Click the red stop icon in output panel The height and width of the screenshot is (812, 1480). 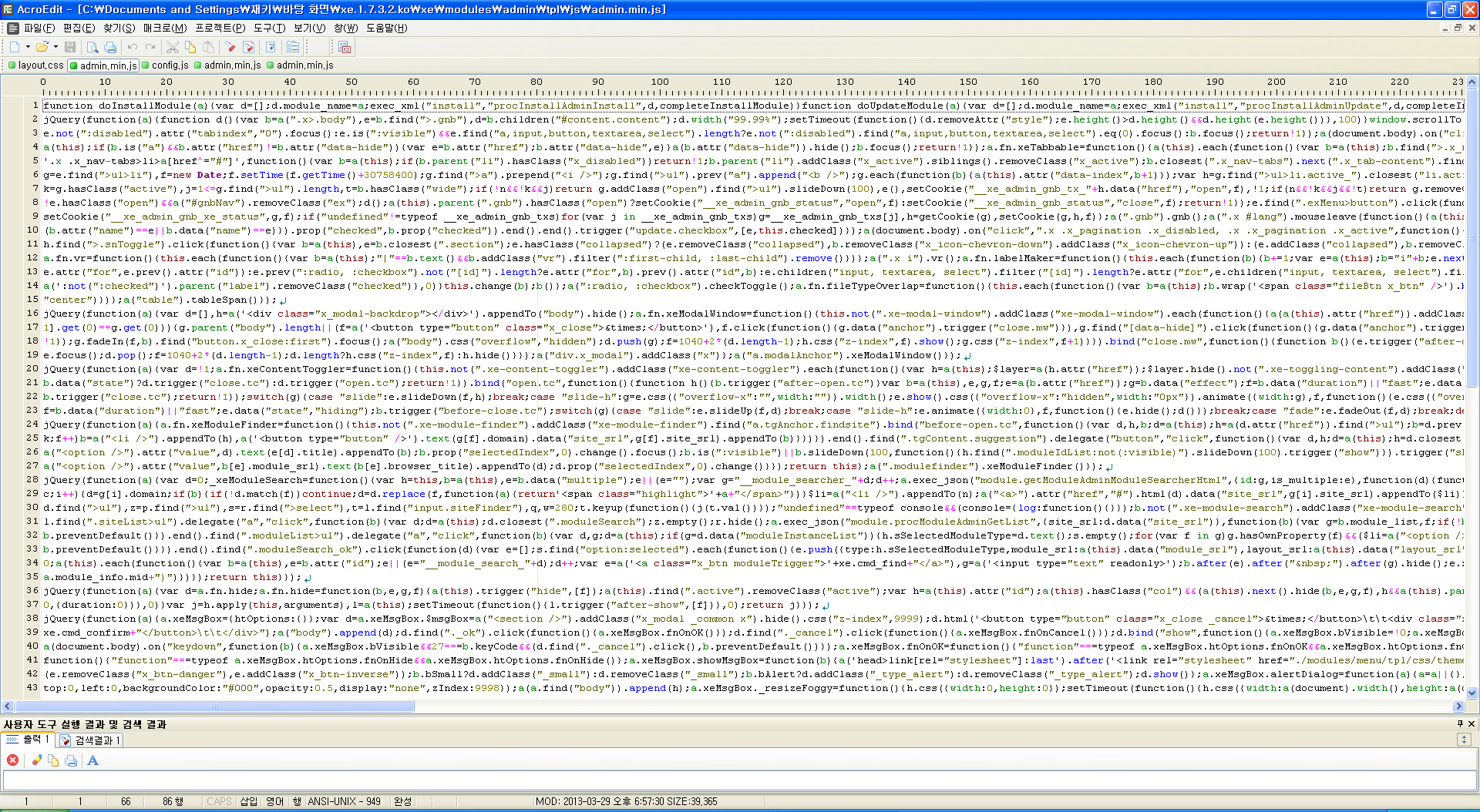pos(12,760)
